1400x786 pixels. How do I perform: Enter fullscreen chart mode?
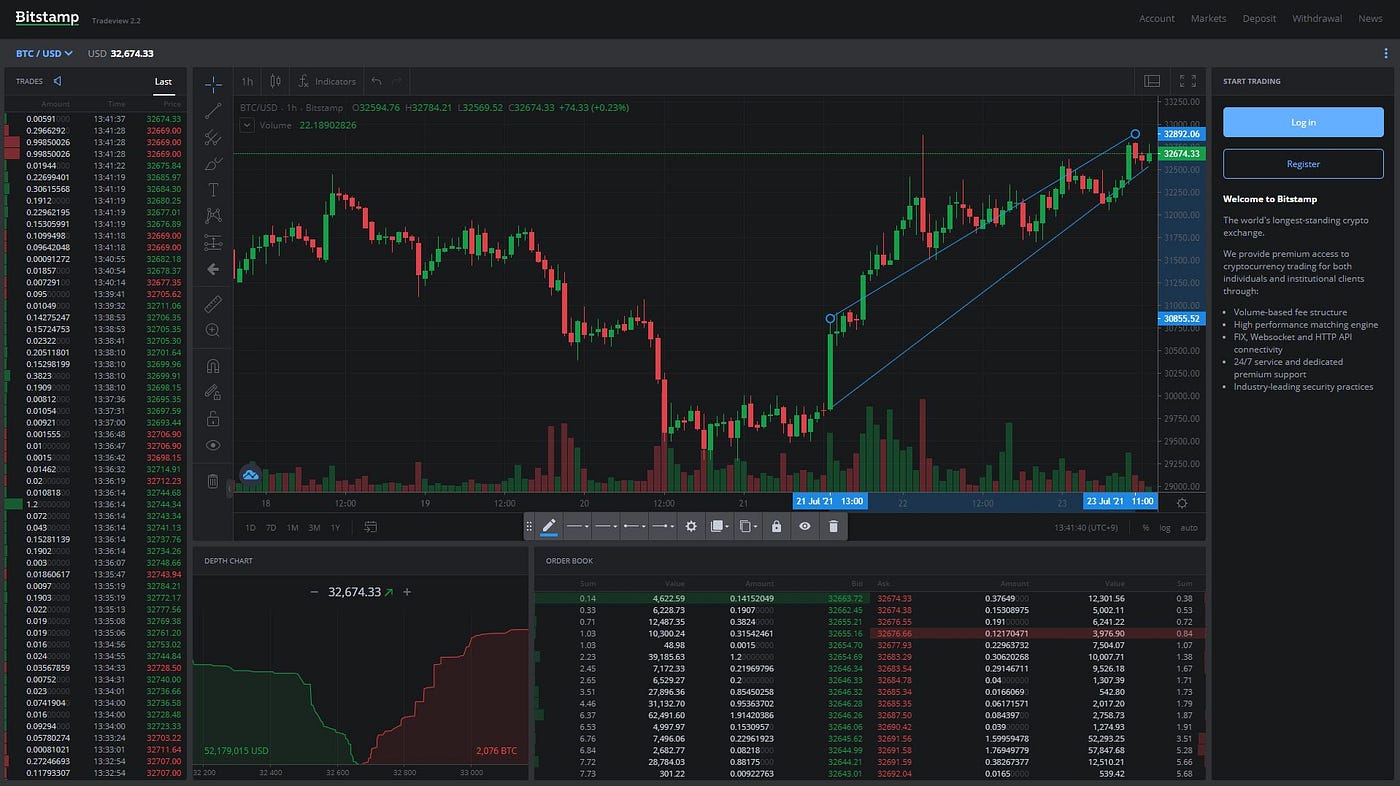[x=1188, y=81]
